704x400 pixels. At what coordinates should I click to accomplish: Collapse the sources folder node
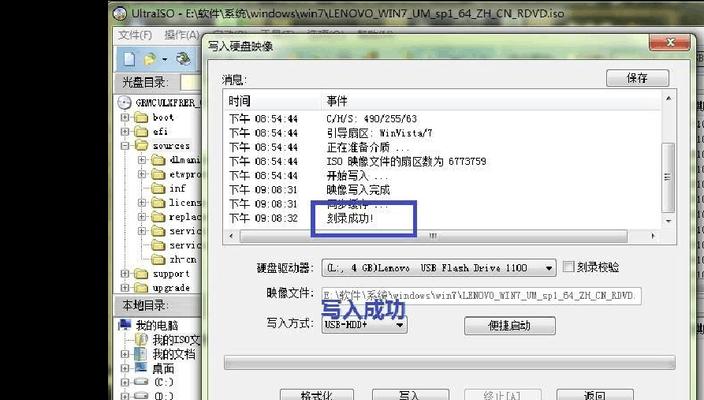pos(125,146)
